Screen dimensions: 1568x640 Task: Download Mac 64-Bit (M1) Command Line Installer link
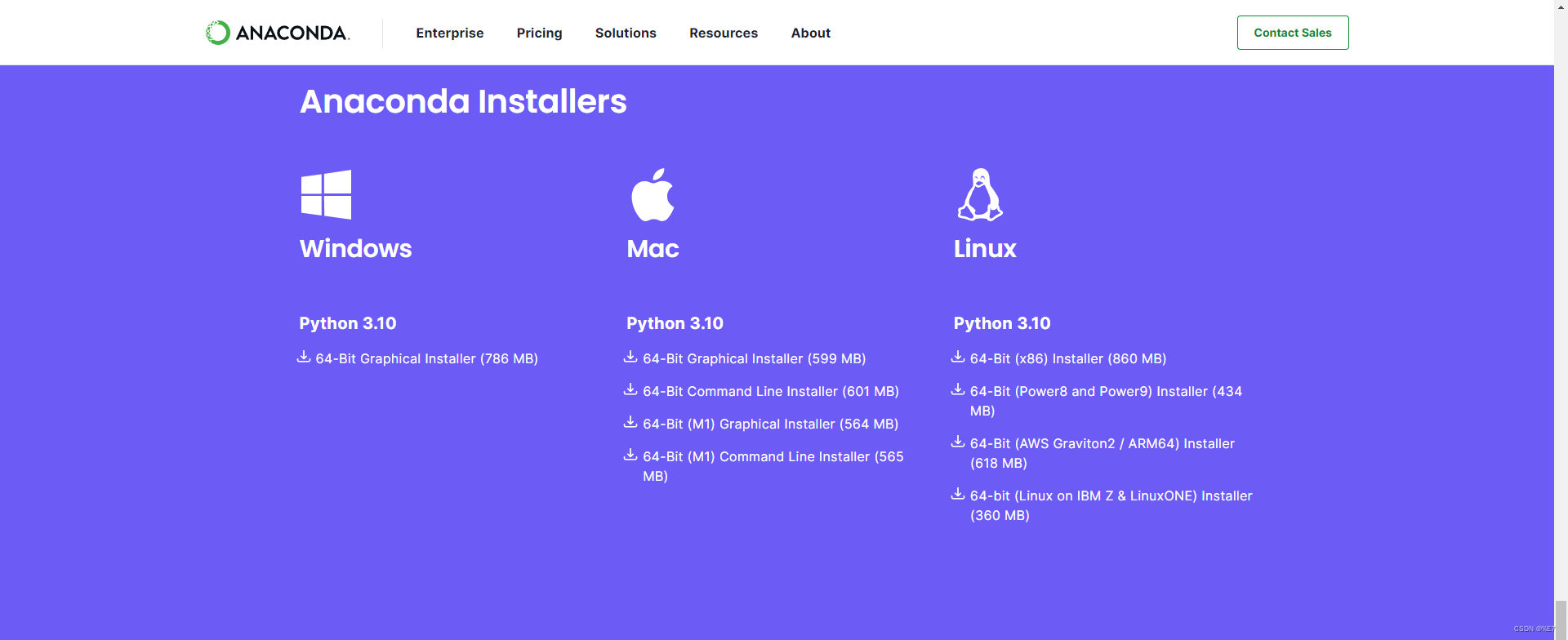click(x=773, y=466)
